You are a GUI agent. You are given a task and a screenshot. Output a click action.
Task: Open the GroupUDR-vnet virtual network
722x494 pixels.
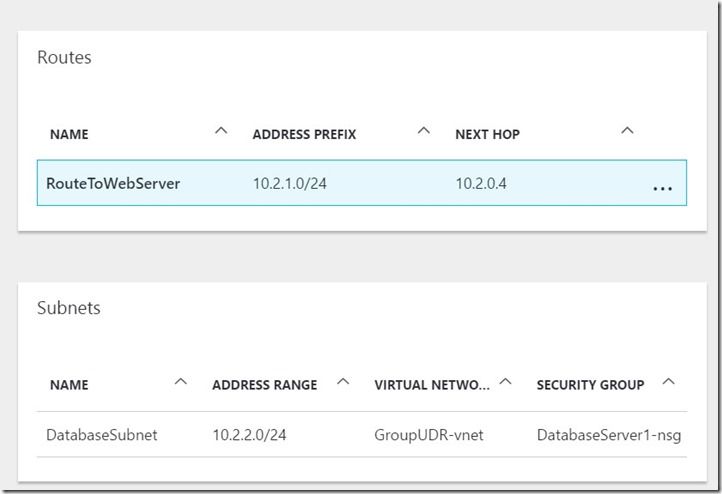[x=429, y=435]
